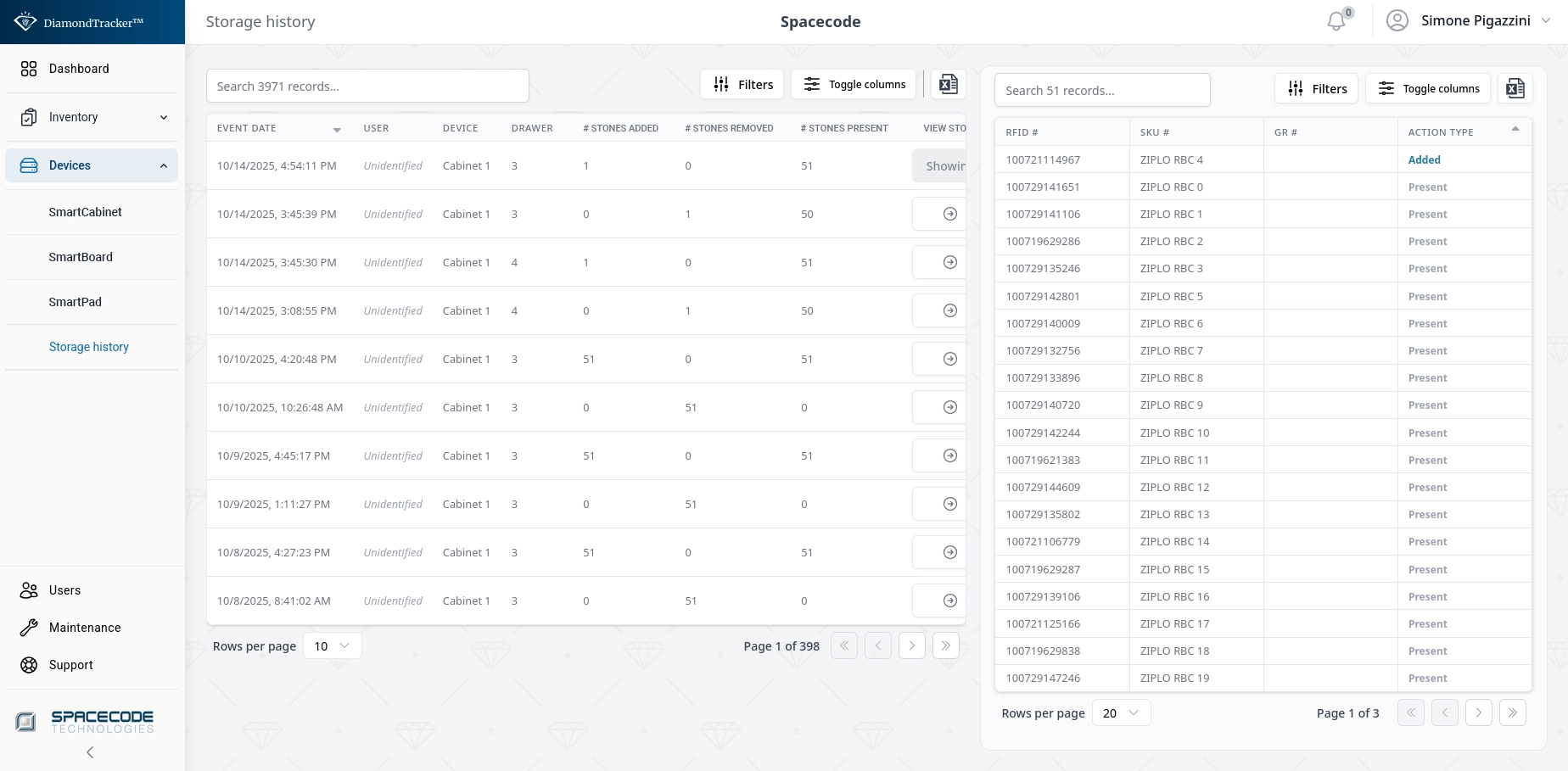The height and width of the screenshot is (771, 1568).
Task: Open the detail arrow icon on a storage record row
Action: (x=949, y=214)
